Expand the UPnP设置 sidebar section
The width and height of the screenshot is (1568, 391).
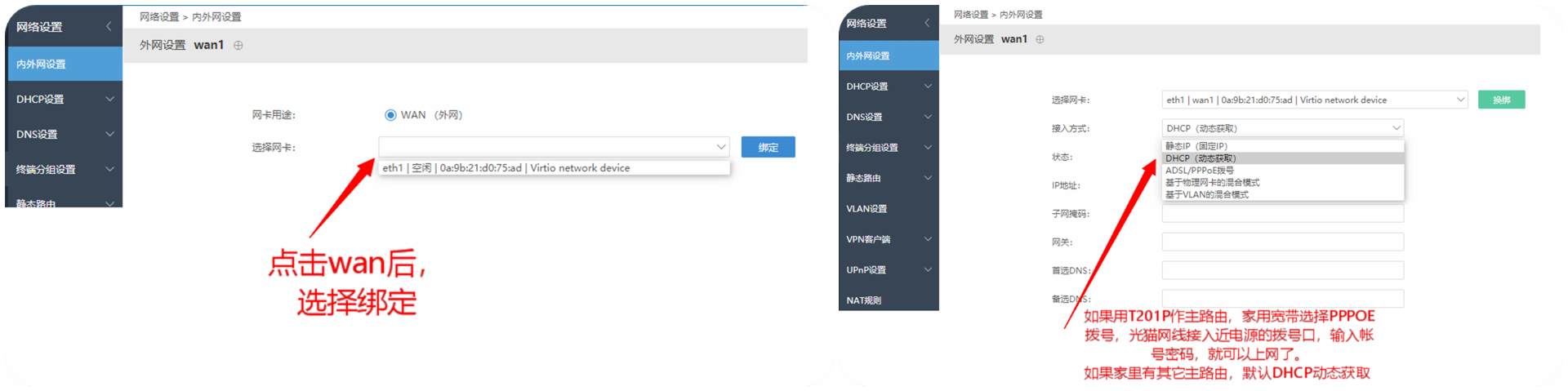click(889, 270)
